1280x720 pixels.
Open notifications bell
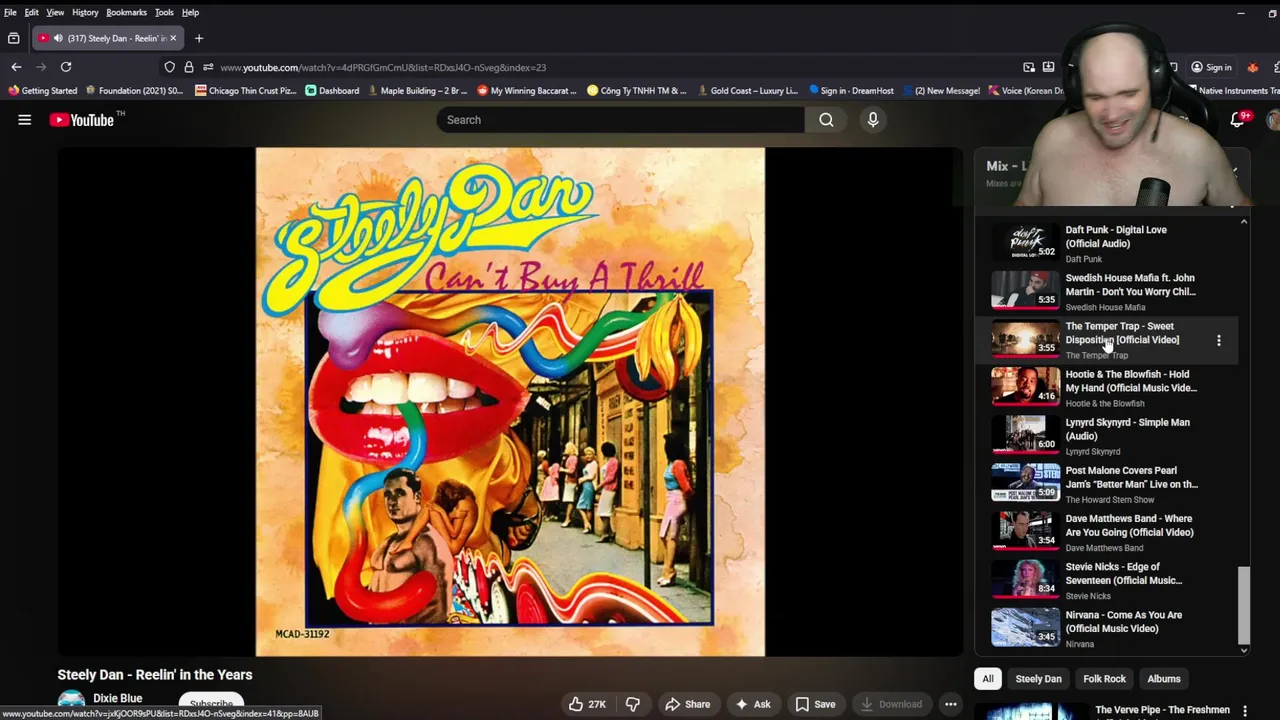(1238, 120)
